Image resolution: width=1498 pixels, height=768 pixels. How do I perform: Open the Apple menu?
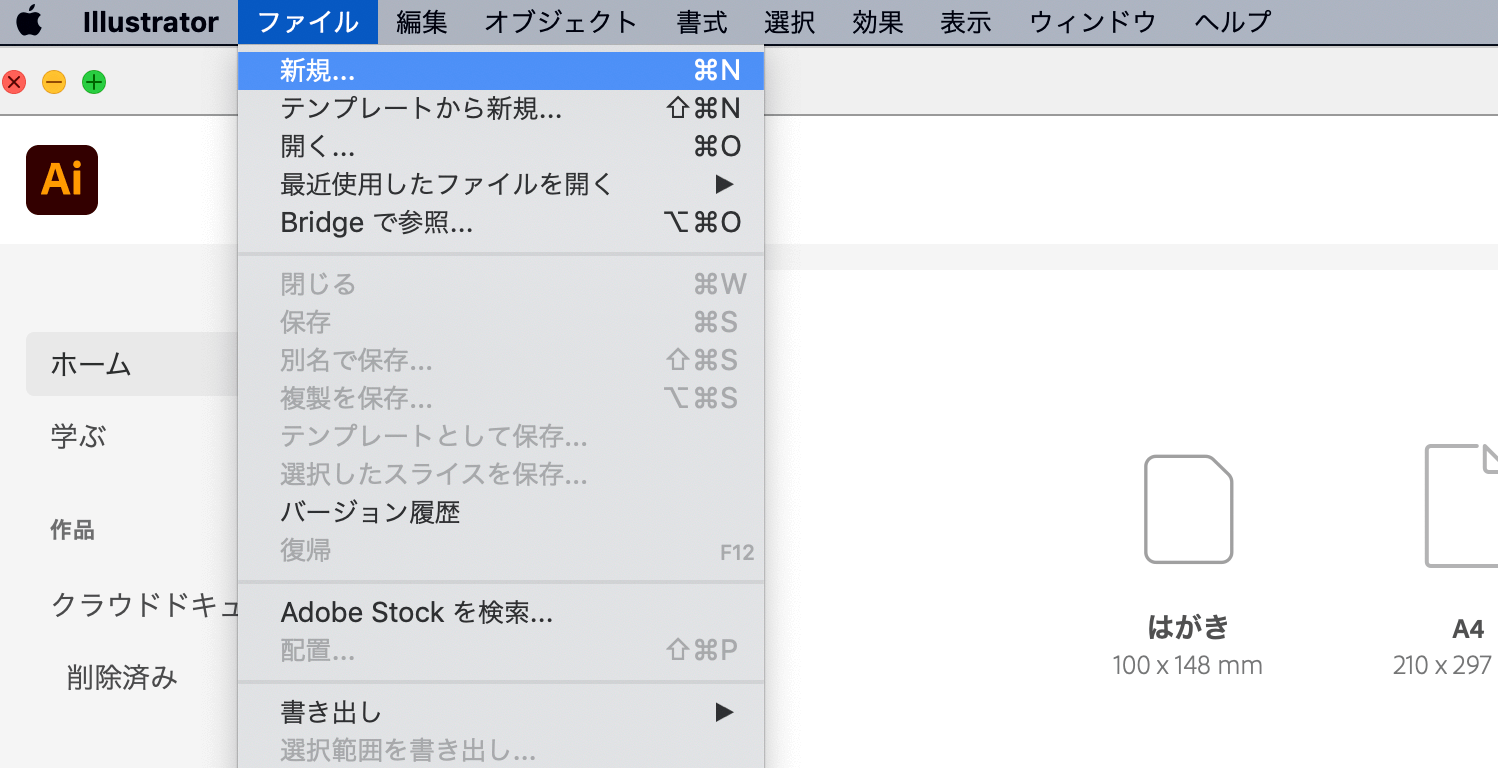tap(30, 21)
